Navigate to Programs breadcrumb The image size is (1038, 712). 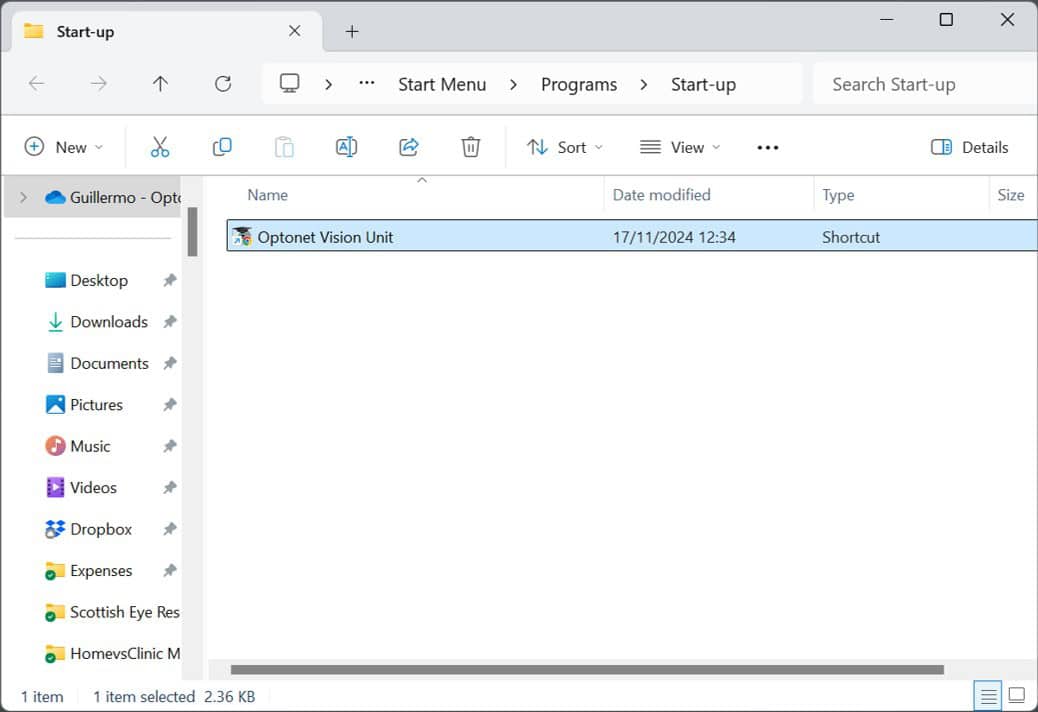pos(579,85)
